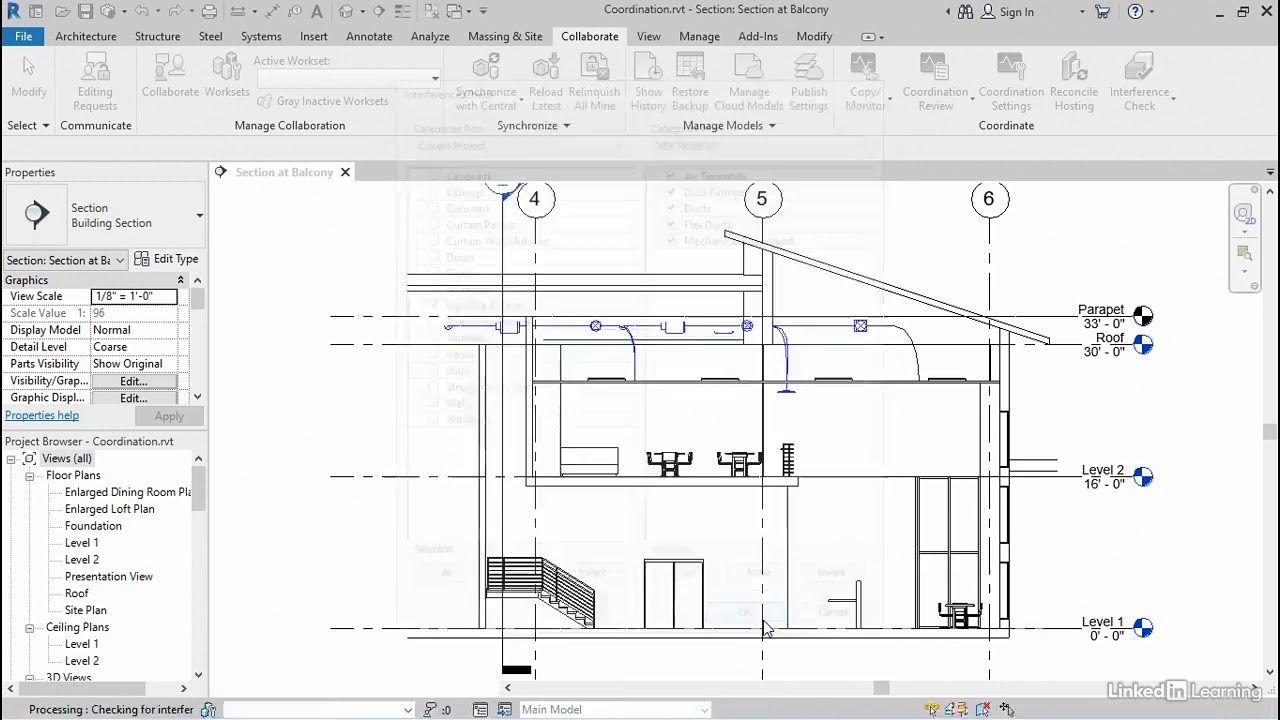Collapse the Floor Plans tree node

pos(30,476)
